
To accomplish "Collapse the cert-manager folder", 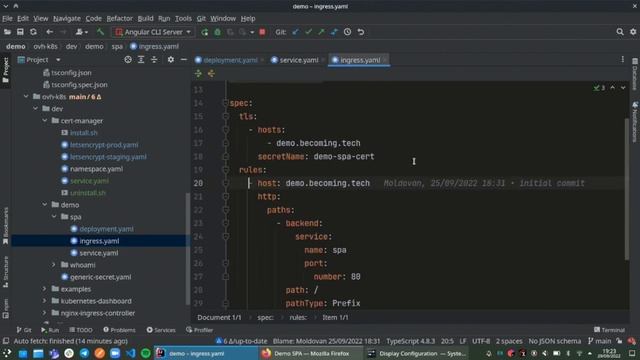I will tap(44, 121).
